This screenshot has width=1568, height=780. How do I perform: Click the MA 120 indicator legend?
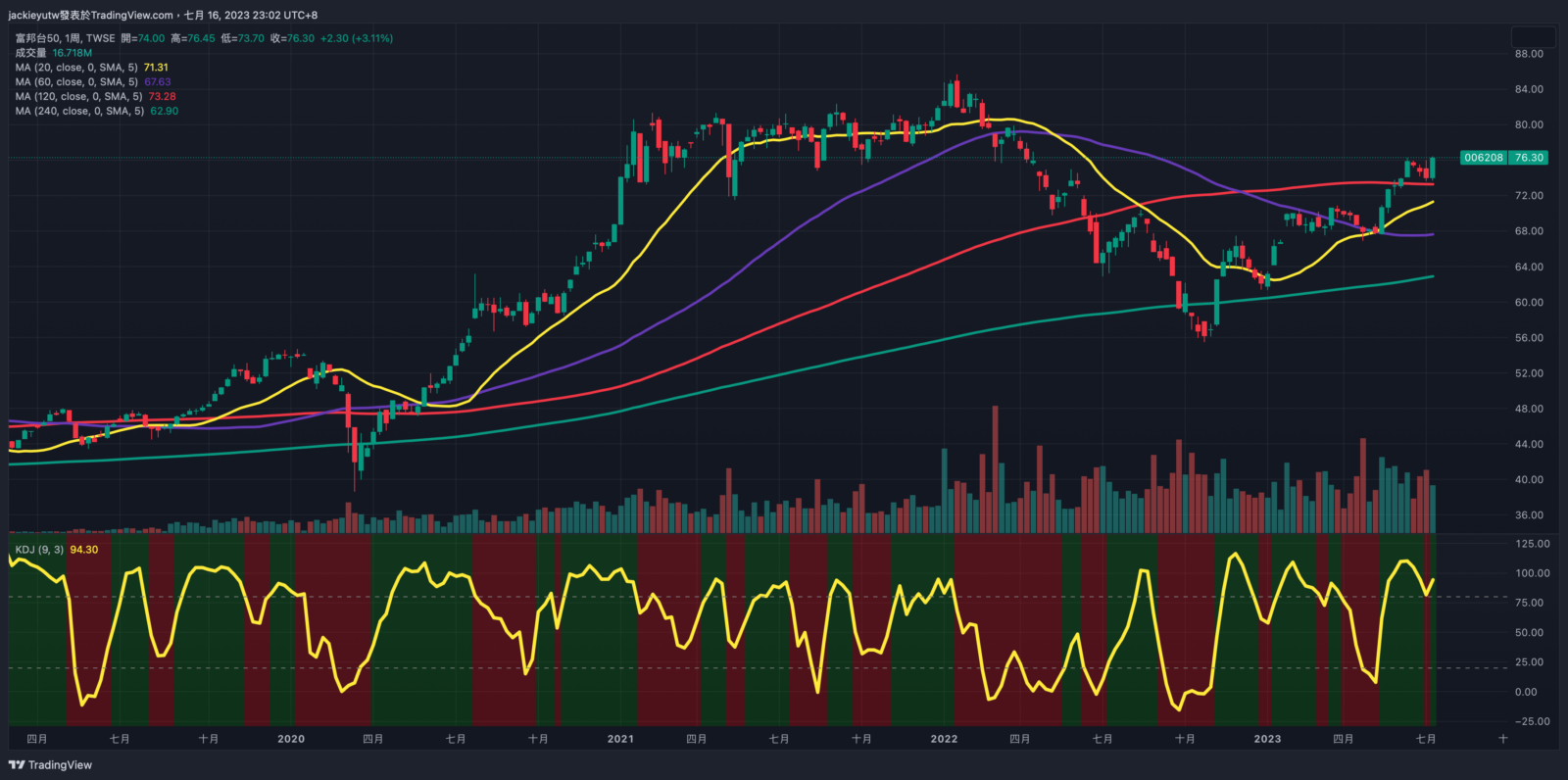pyautogui.click(x=78, y=96)
